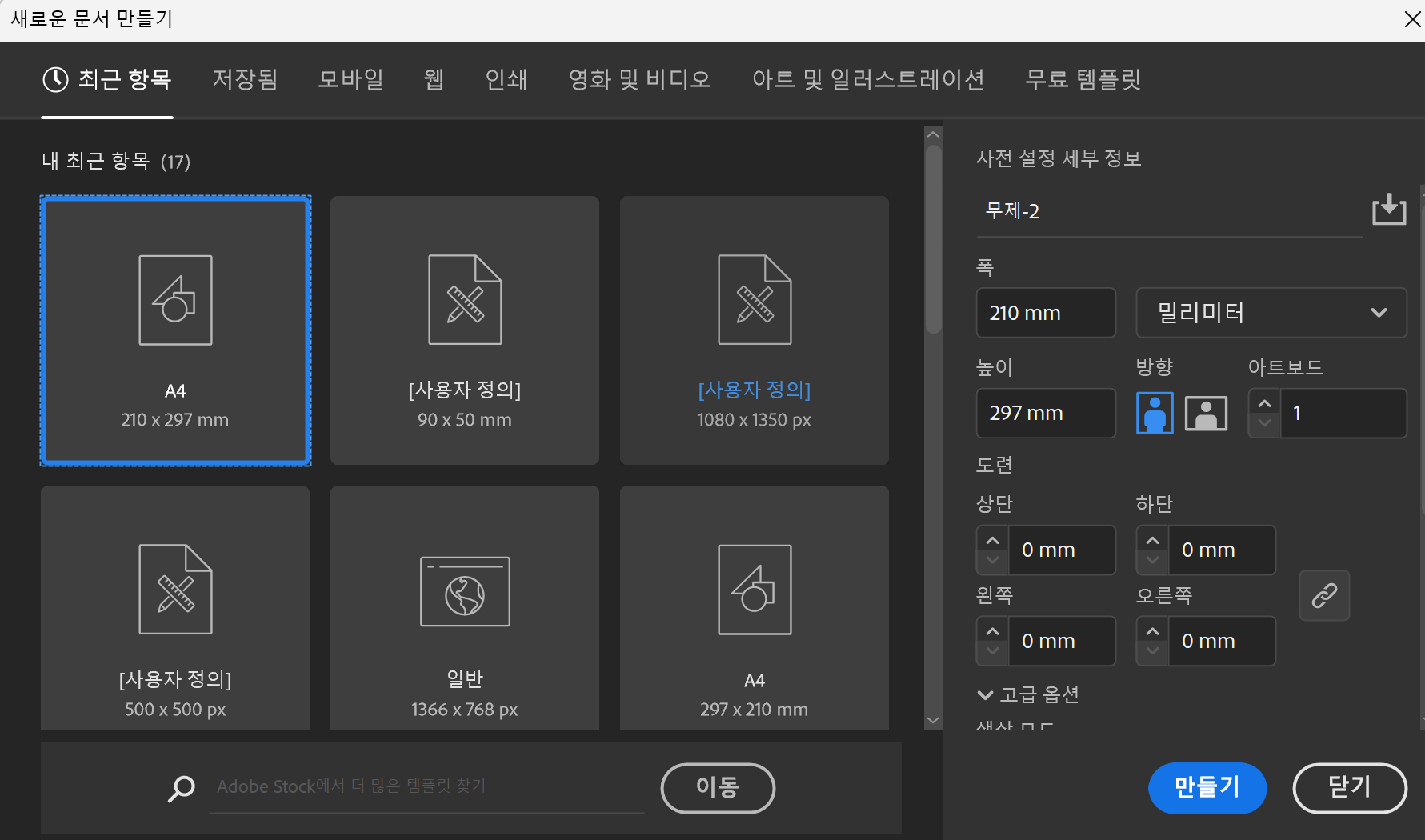Viewport: 1425px width, 840px height.
Task: Increase right bleed using its up arrow
Action: point(1152,630)
